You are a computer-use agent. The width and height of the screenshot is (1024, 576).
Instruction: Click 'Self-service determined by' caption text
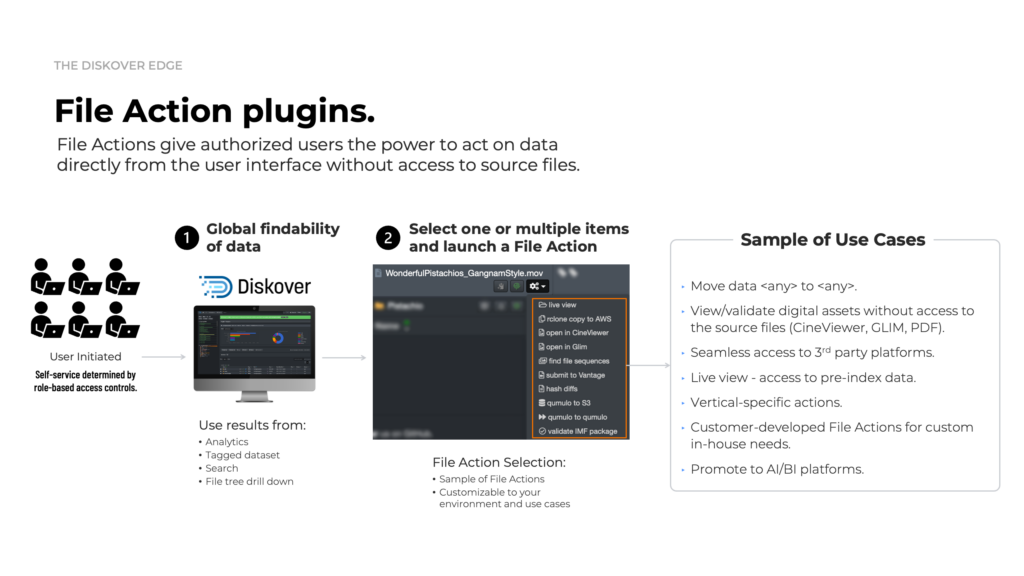[x=86, y=375]
